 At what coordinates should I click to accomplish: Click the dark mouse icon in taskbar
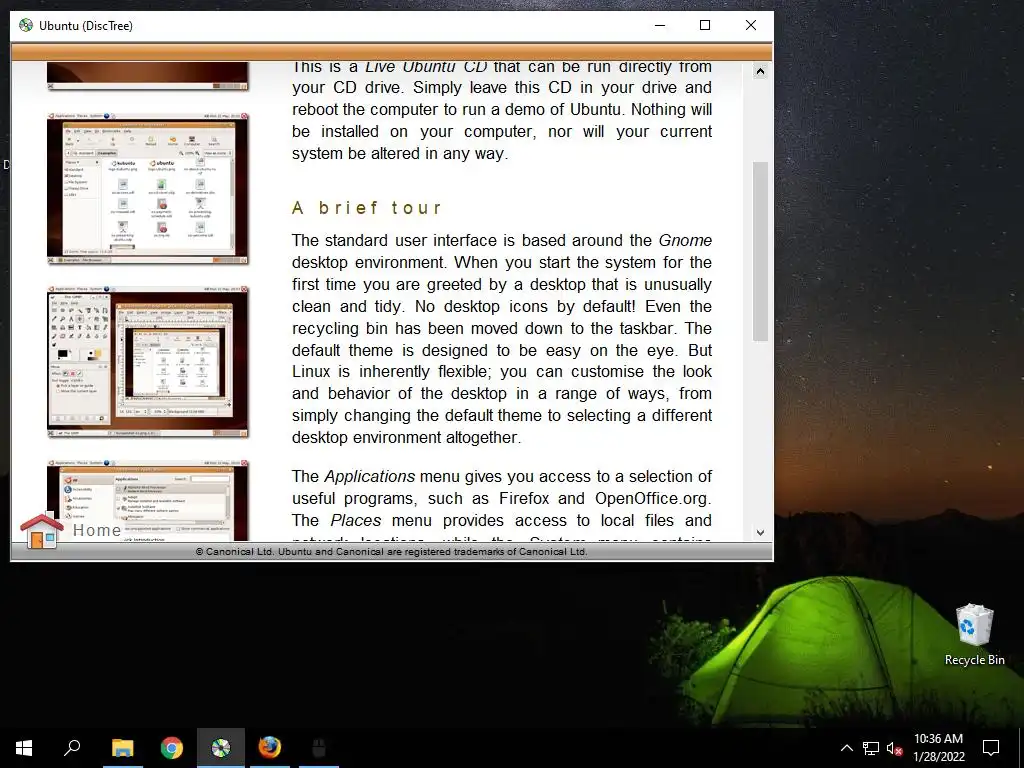coord(319,748)
